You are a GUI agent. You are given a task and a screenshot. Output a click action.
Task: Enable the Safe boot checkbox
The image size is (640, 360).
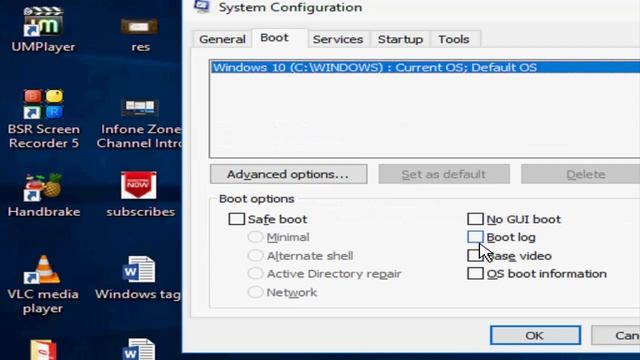237,219
